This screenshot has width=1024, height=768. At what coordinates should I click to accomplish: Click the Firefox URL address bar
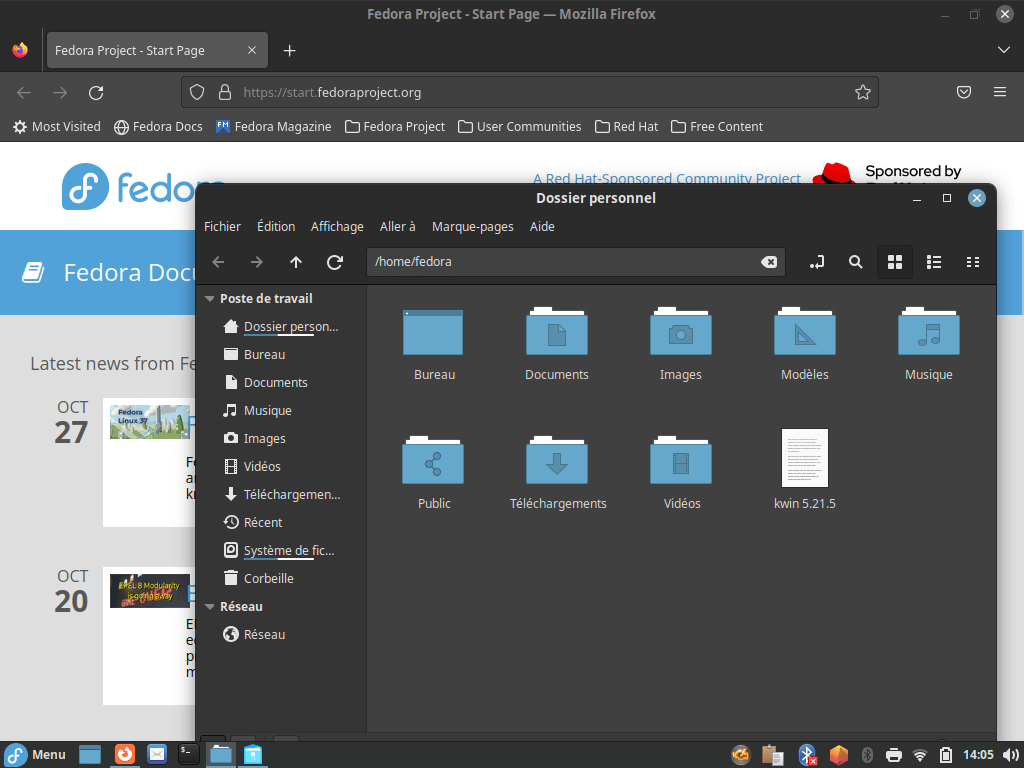529,92
